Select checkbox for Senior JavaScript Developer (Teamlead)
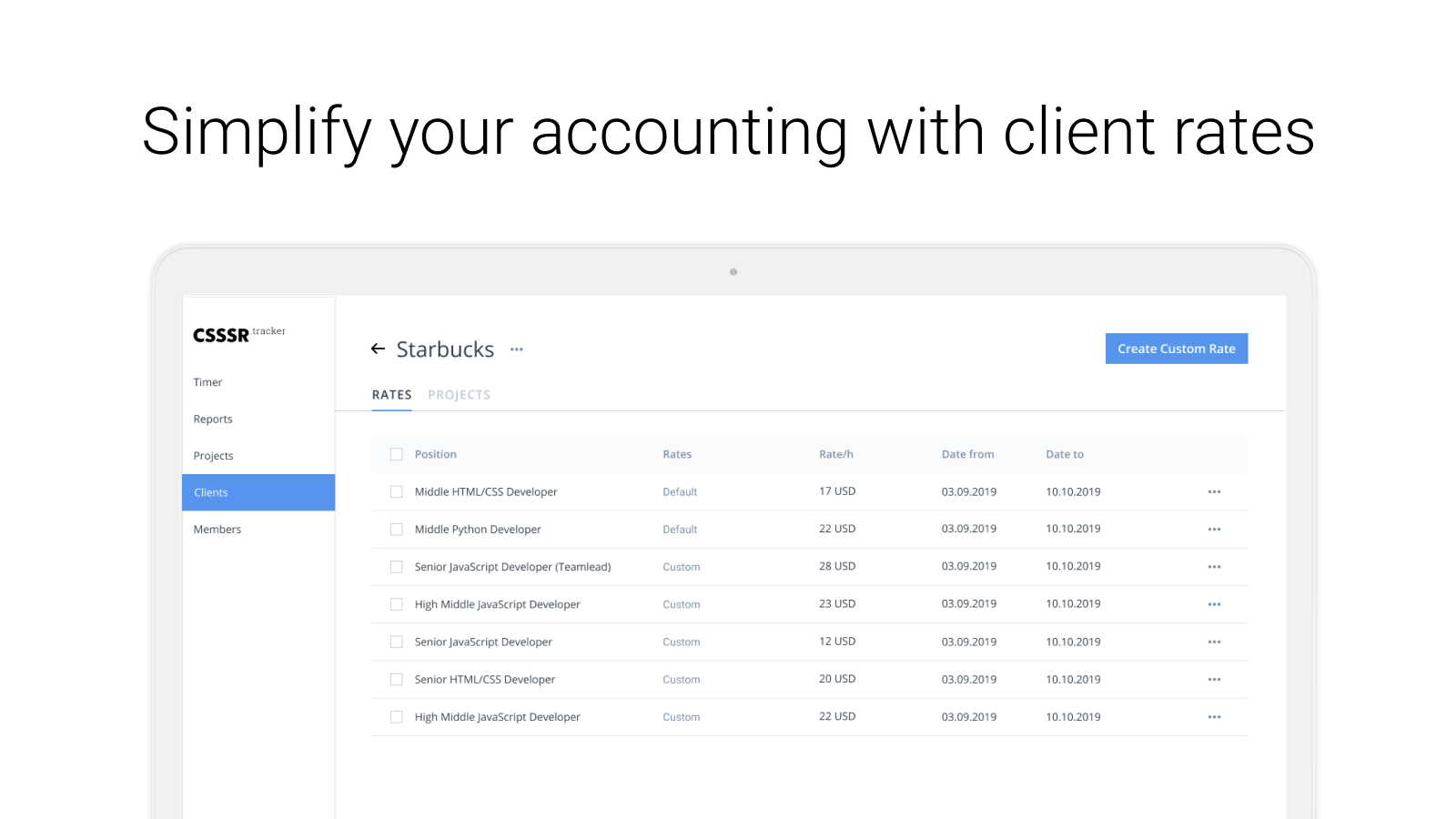The image size is (1456, 819). pyautogui.click(x=397, y=567)
